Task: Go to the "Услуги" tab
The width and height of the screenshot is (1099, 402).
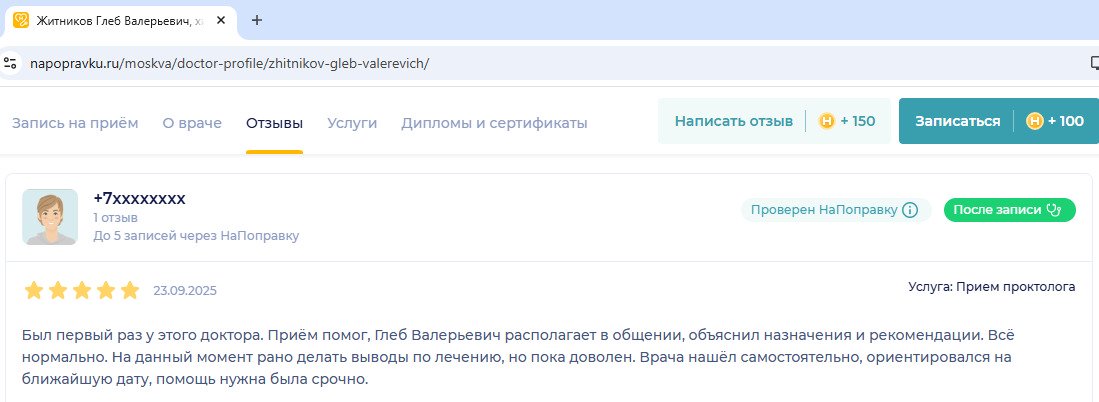Action: (x=352, y=123)
